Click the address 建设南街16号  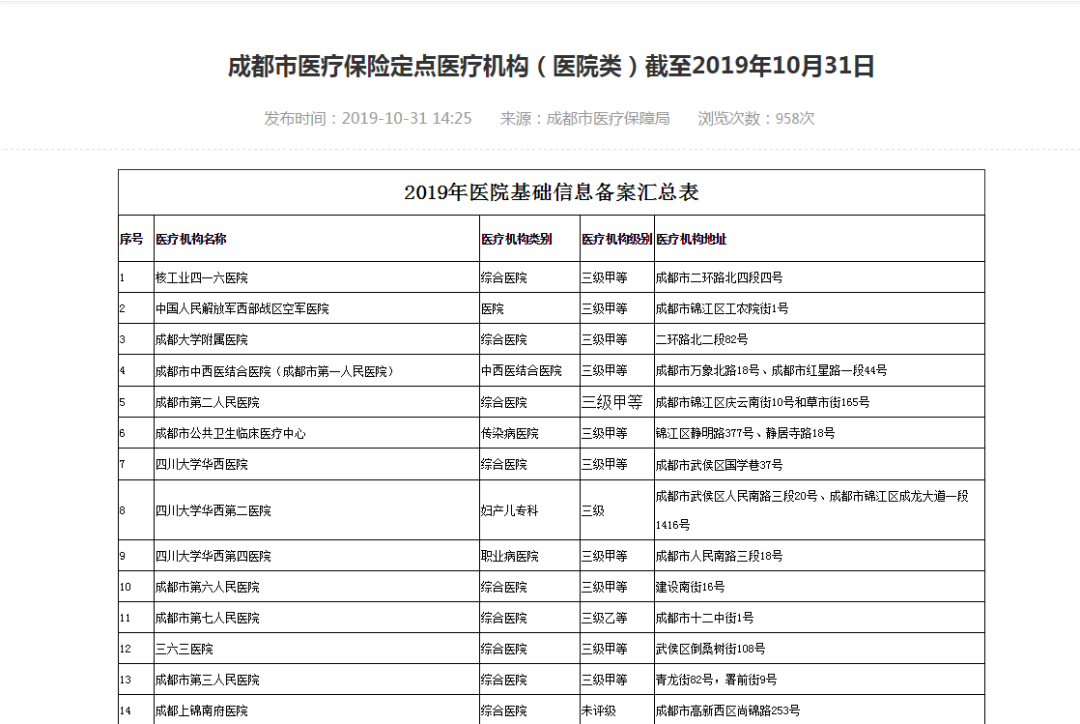[x=689, y=587]
